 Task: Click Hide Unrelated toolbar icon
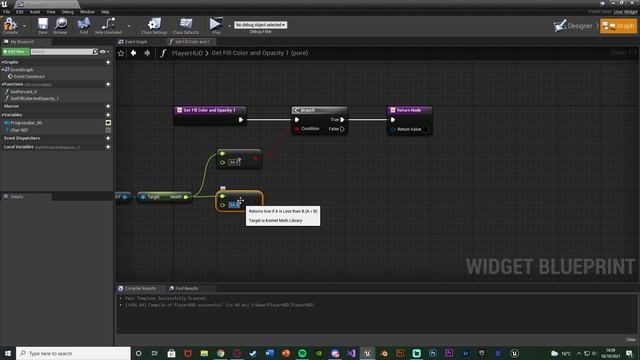click(108, 25)
